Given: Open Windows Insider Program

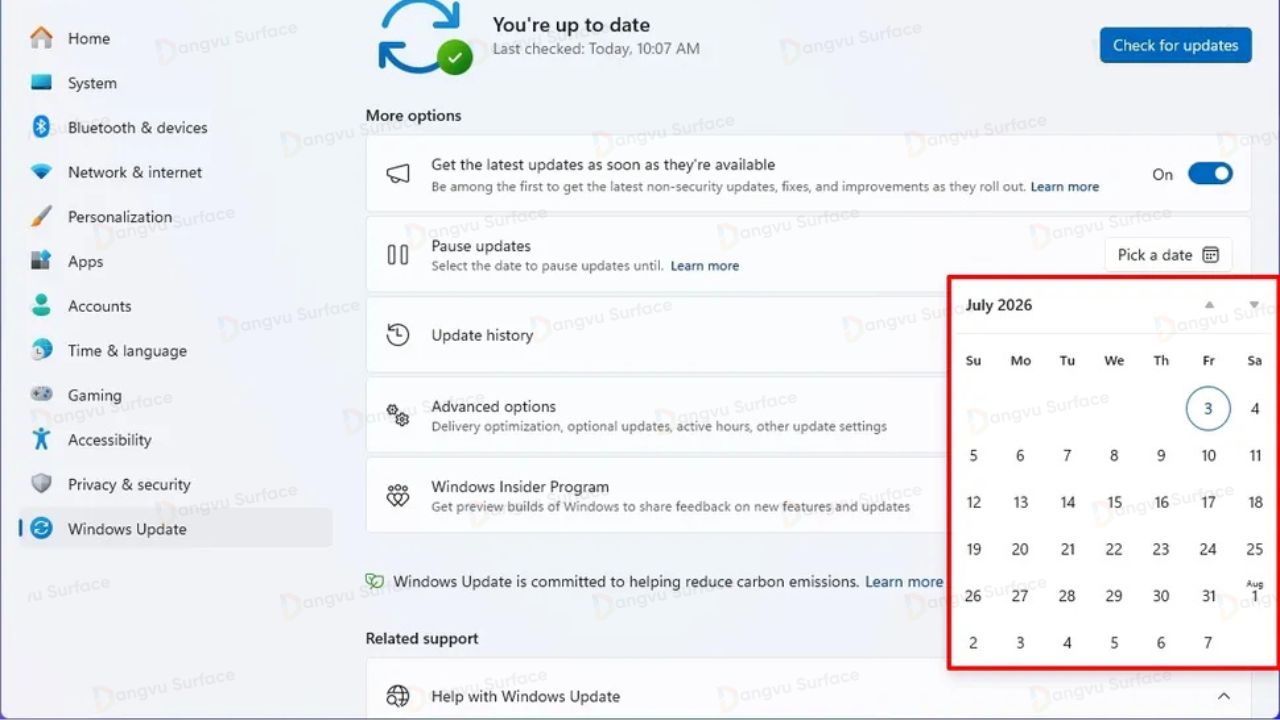Looking at the screenshot, I should [x=657, y=496].
